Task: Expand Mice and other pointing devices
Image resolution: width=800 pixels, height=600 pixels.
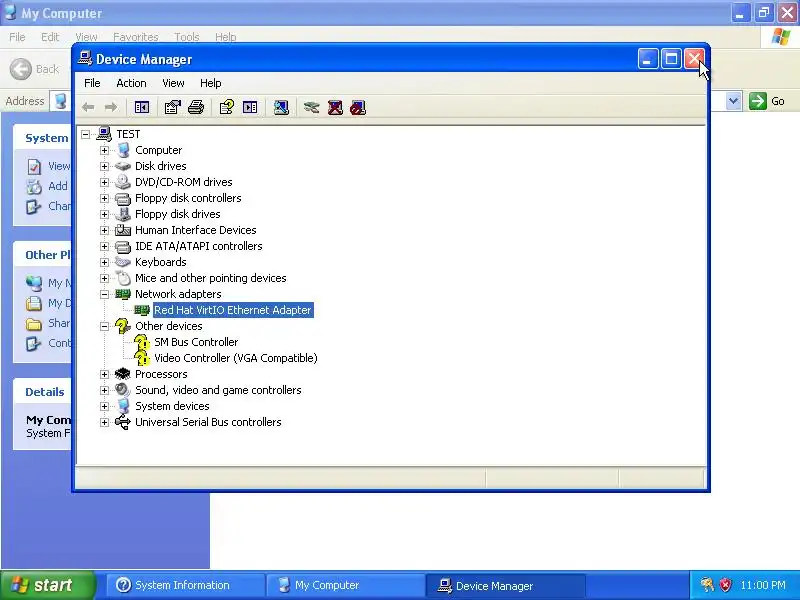Action: 105,278
